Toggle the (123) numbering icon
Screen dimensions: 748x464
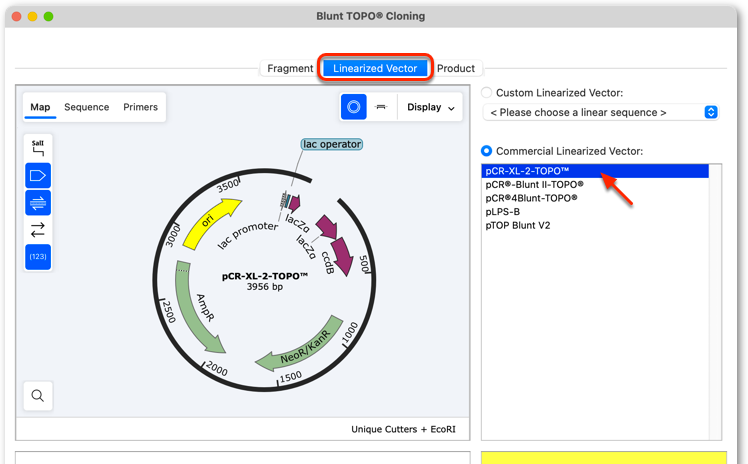pos(38,257)
